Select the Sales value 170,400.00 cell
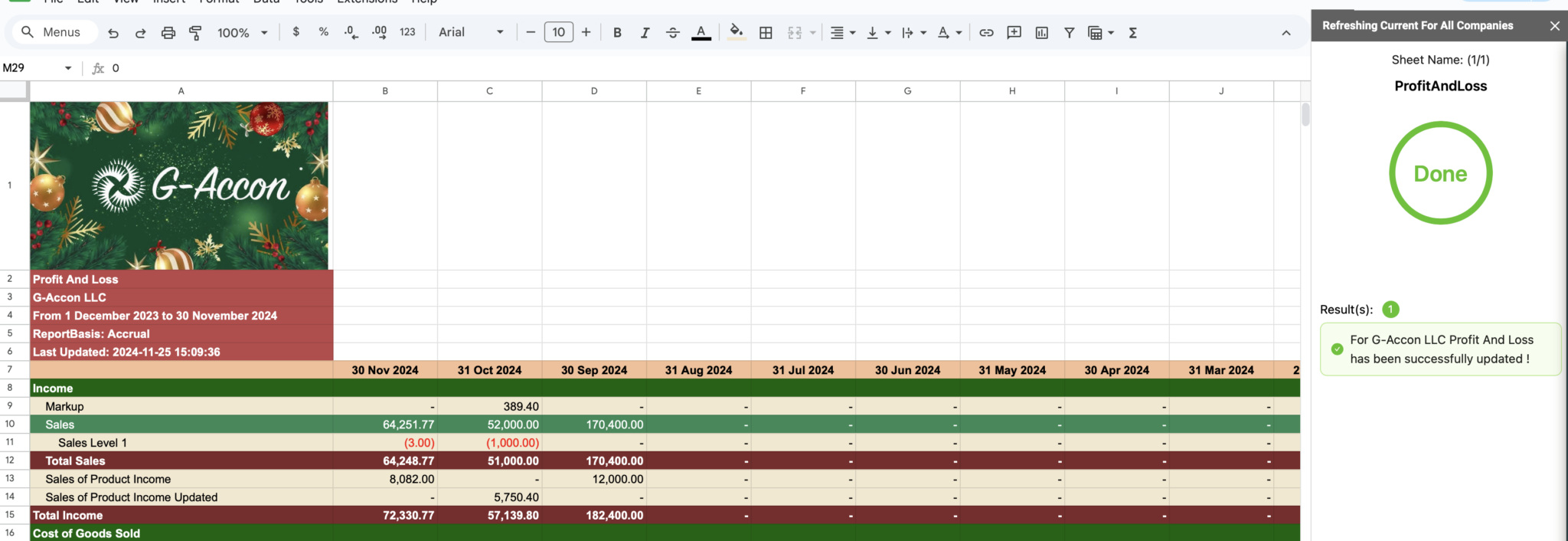Viewport: 1568px width, 541px height. click(x=594, y=425)
